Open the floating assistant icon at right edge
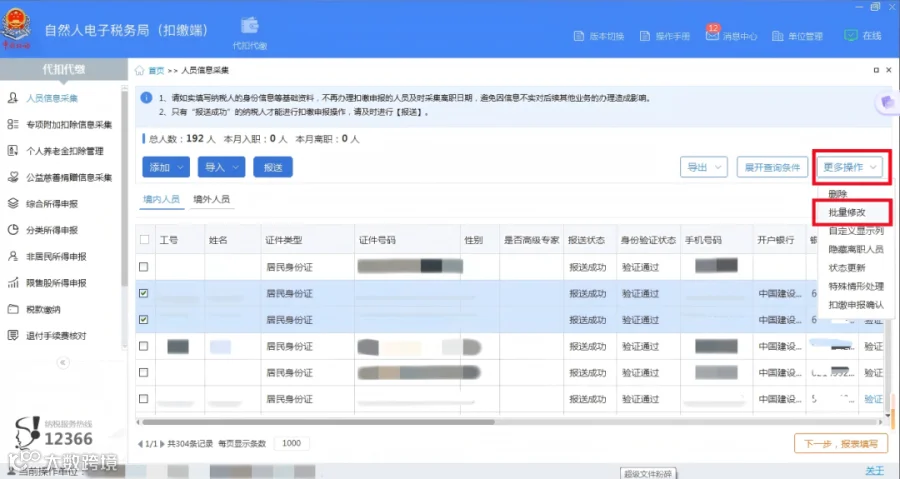The image size is (900, 479). tap(887, 103)
